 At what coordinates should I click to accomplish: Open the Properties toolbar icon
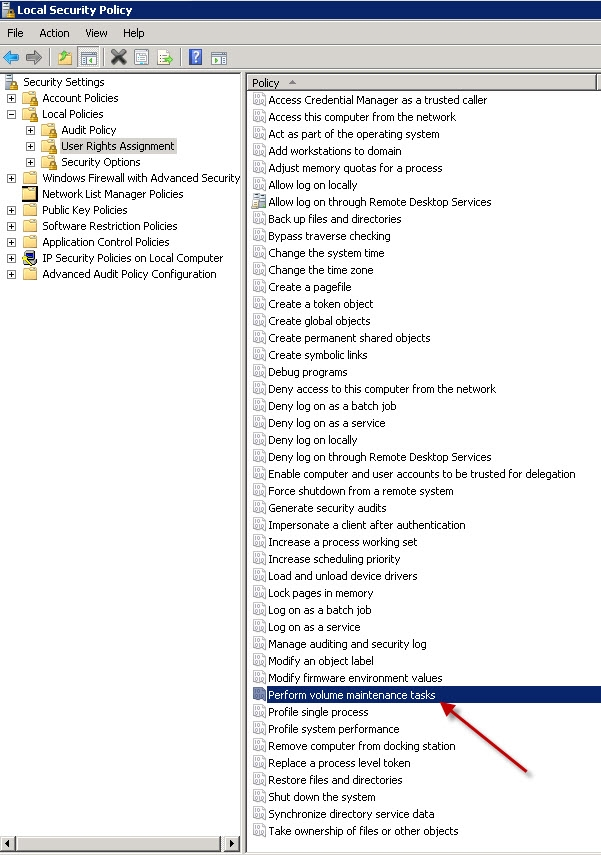(141, 57)
